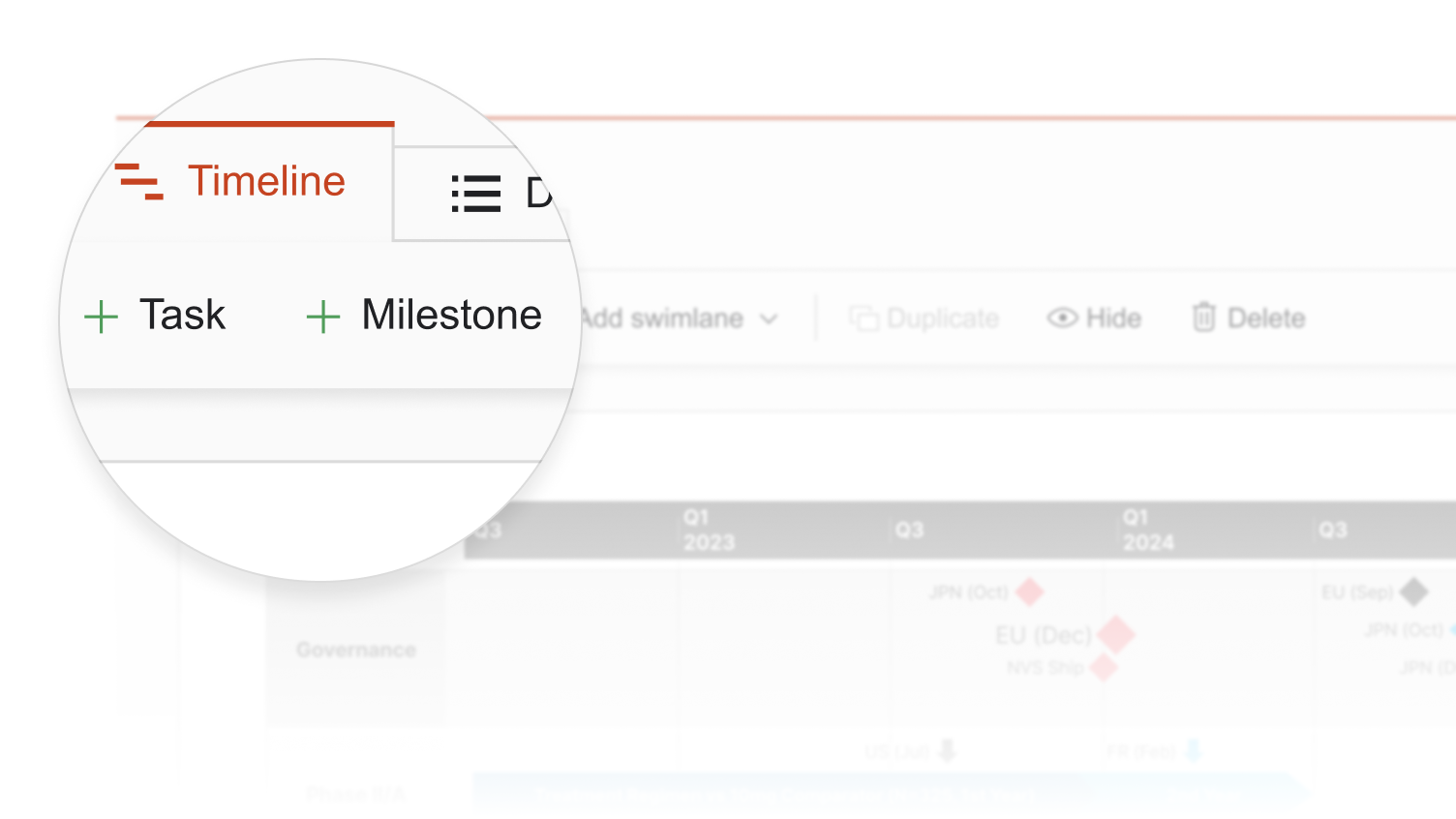Image resolution: width=1456 pixels, height=819 pixels.
Task: Click the red Timeline gantt icon
Action: (139, 182)
